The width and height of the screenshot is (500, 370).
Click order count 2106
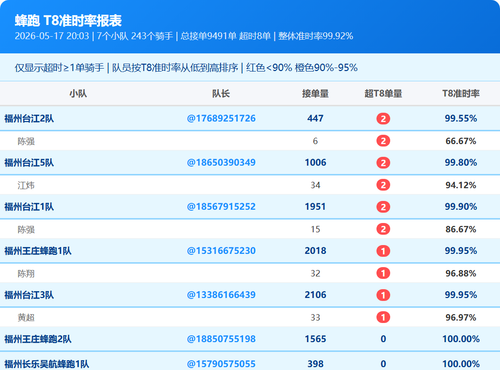point(315,295)
